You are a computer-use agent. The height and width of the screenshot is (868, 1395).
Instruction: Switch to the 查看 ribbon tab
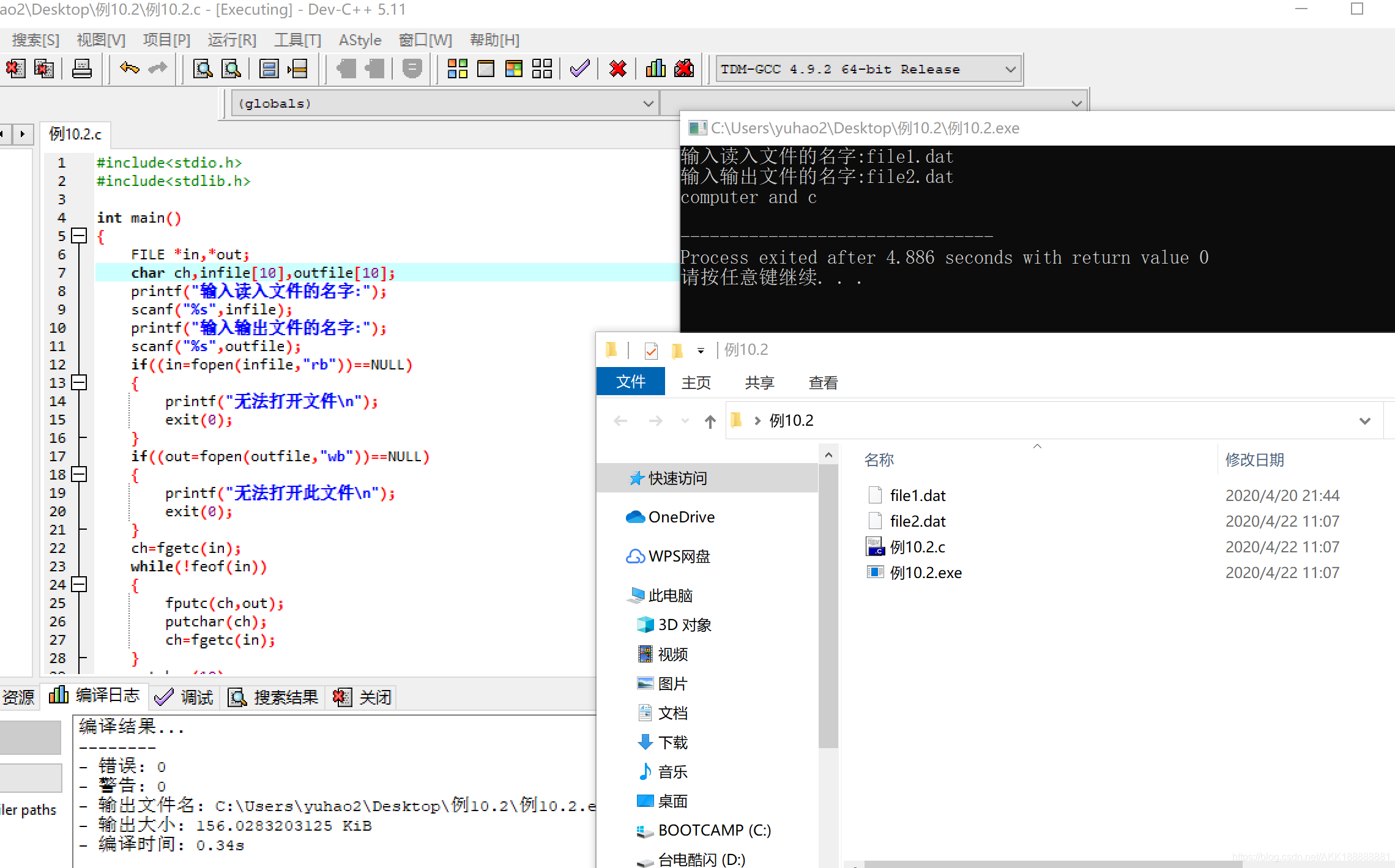click(x=823, y=383)
